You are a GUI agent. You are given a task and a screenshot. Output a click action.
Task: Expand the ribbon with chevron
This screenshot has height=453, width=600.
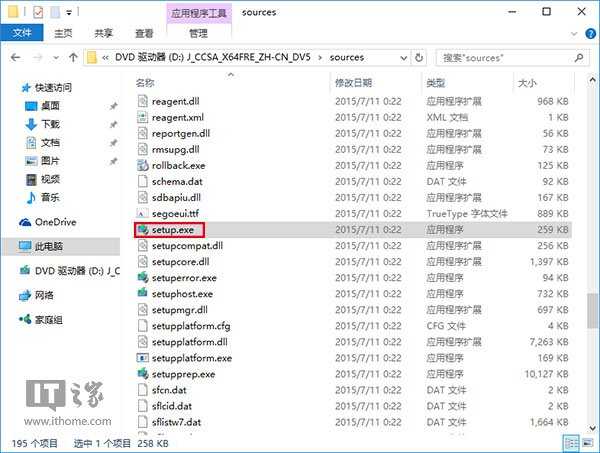coord(574,34)
